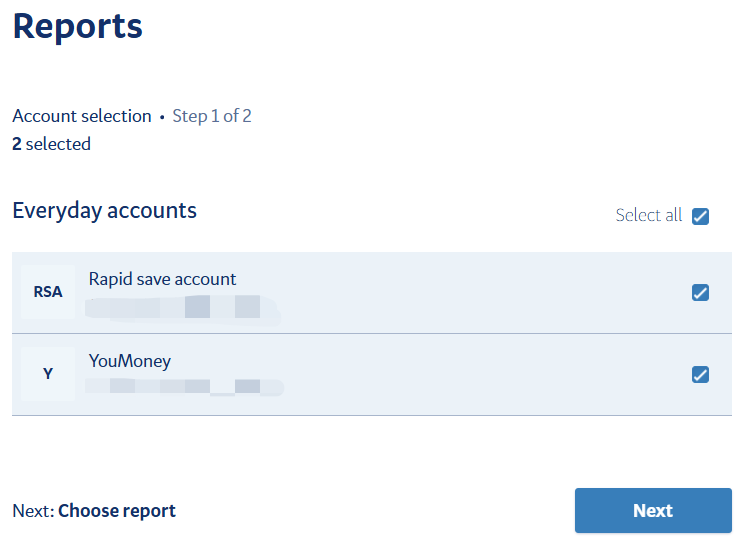Click the bullet separator before Step 1
Screen dimensions: 746x539
(162, 117)
